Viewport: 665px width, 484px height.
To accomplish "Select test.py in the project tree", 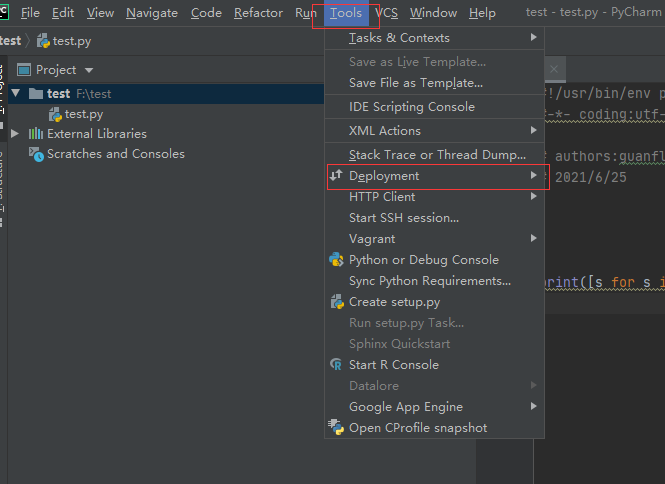I will point(84,114).
